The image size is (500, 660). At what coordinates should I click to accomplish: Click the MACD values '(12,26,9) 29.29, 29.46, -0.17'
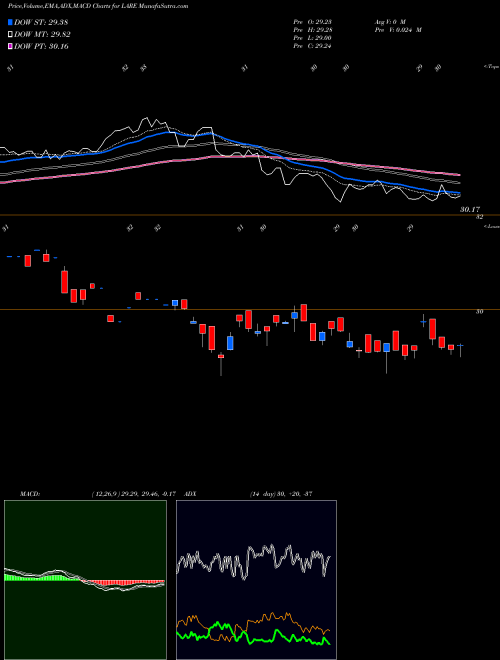(x=133, y=494)
